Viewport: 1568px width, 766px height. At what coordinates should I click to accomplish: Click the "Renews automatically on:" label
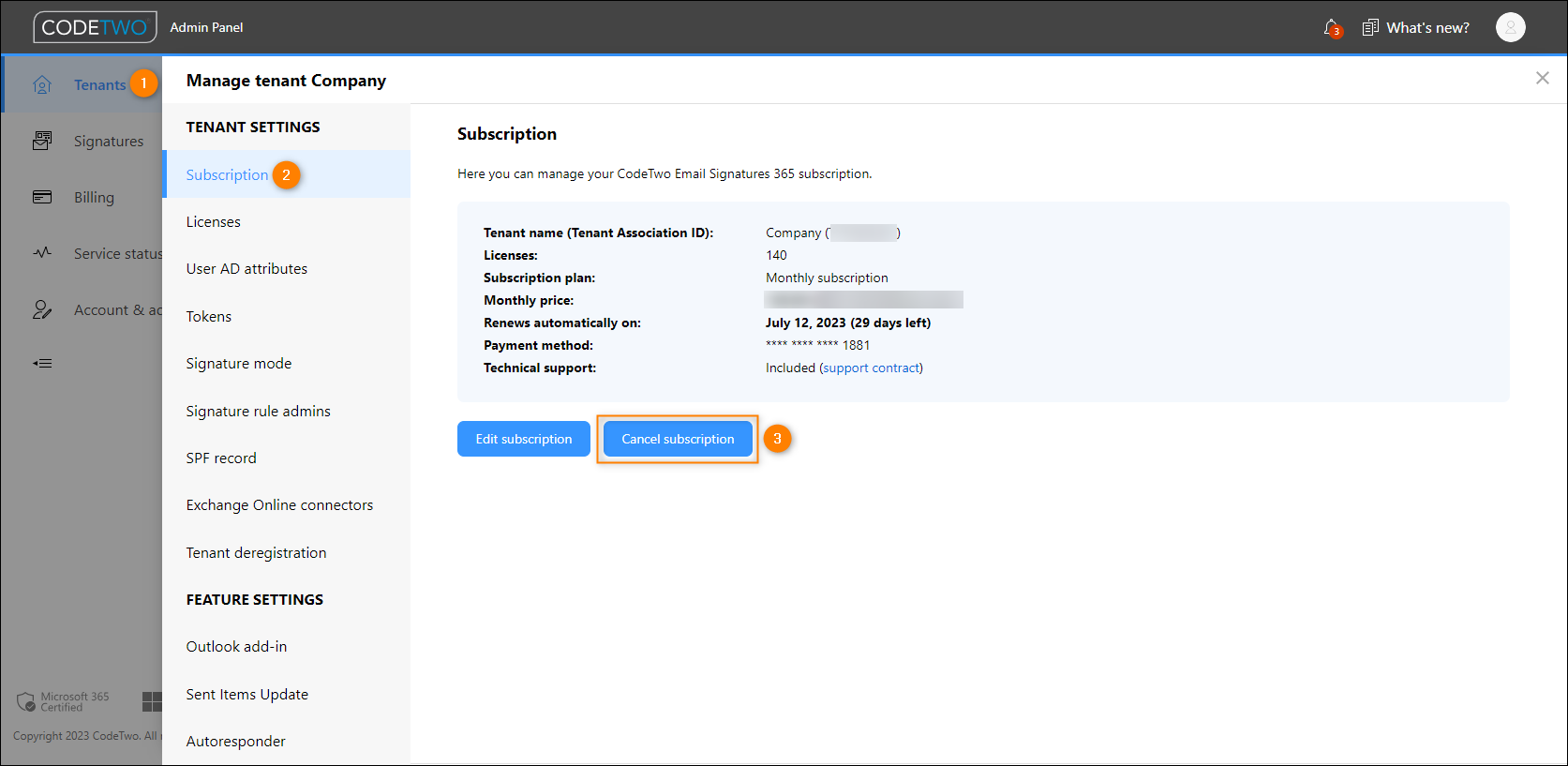[562, 323]
